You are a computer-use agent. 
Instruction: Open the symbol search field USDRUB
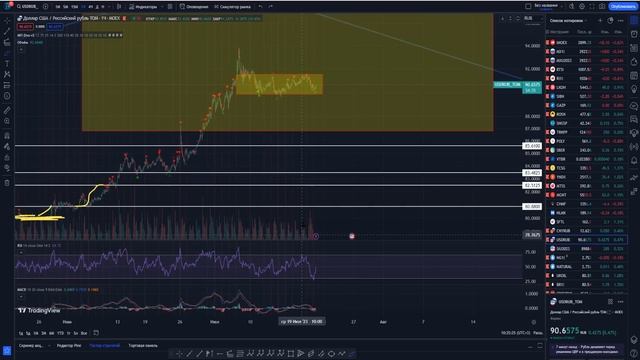[28, 7]
